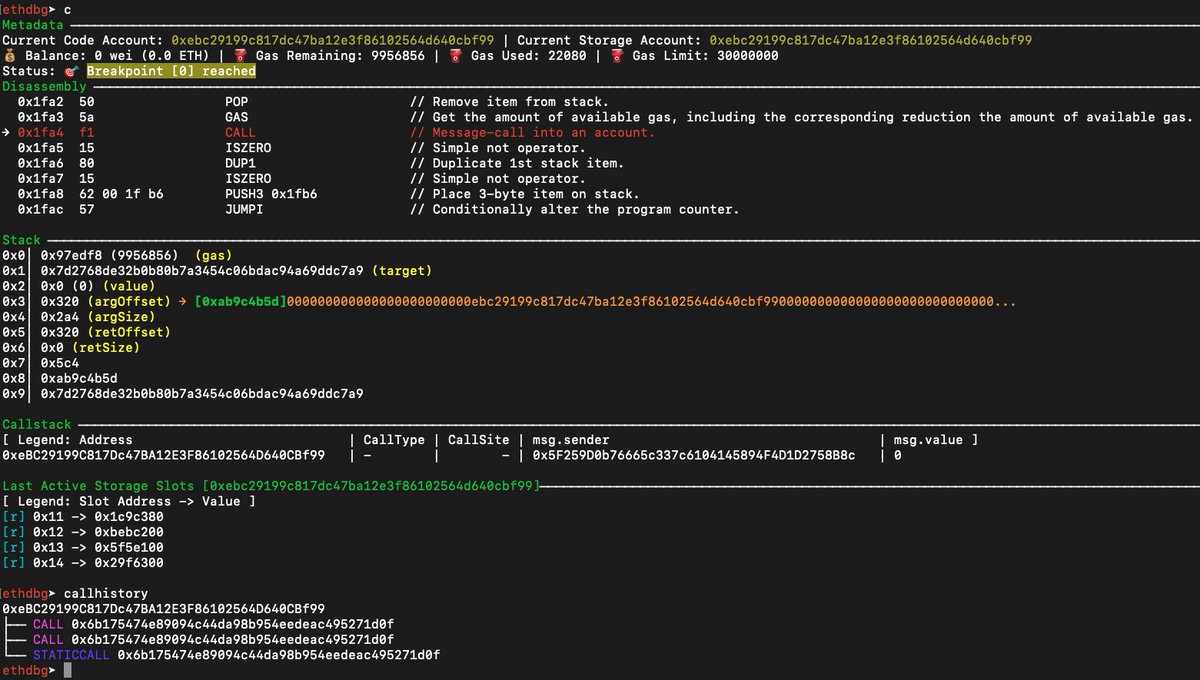Click the '0x0 (retSize)' stack entry

(x=91, y=348)
